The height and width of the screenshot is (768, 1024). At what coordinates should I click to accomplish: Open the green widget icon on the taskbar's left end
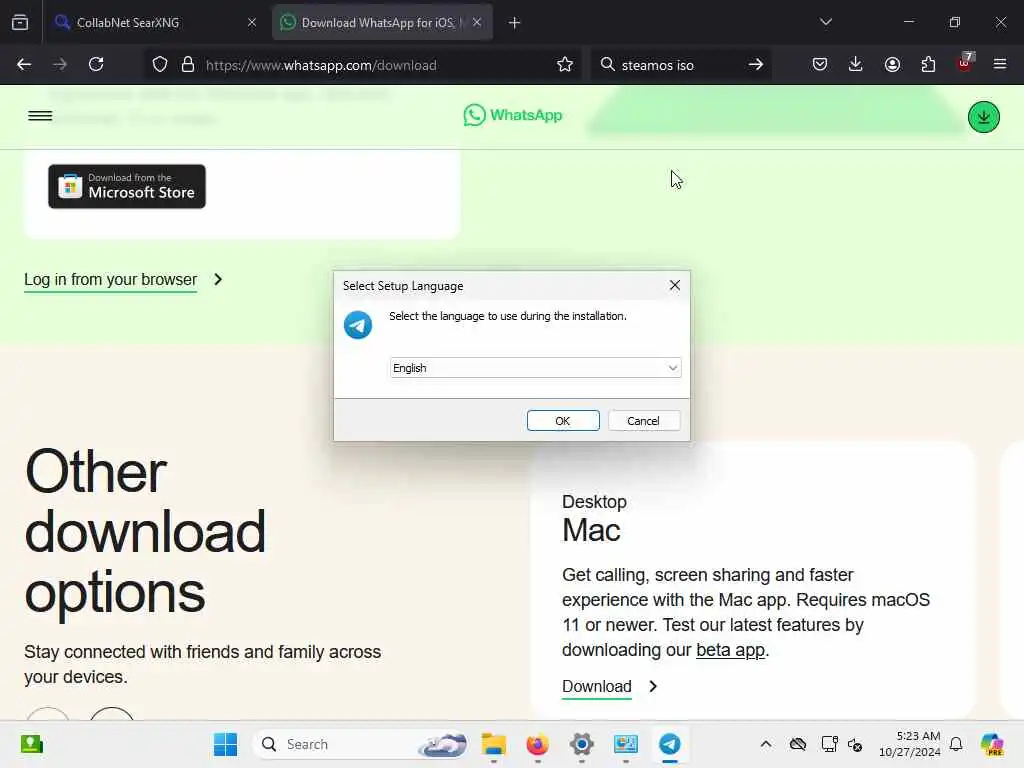coord(31,744)
